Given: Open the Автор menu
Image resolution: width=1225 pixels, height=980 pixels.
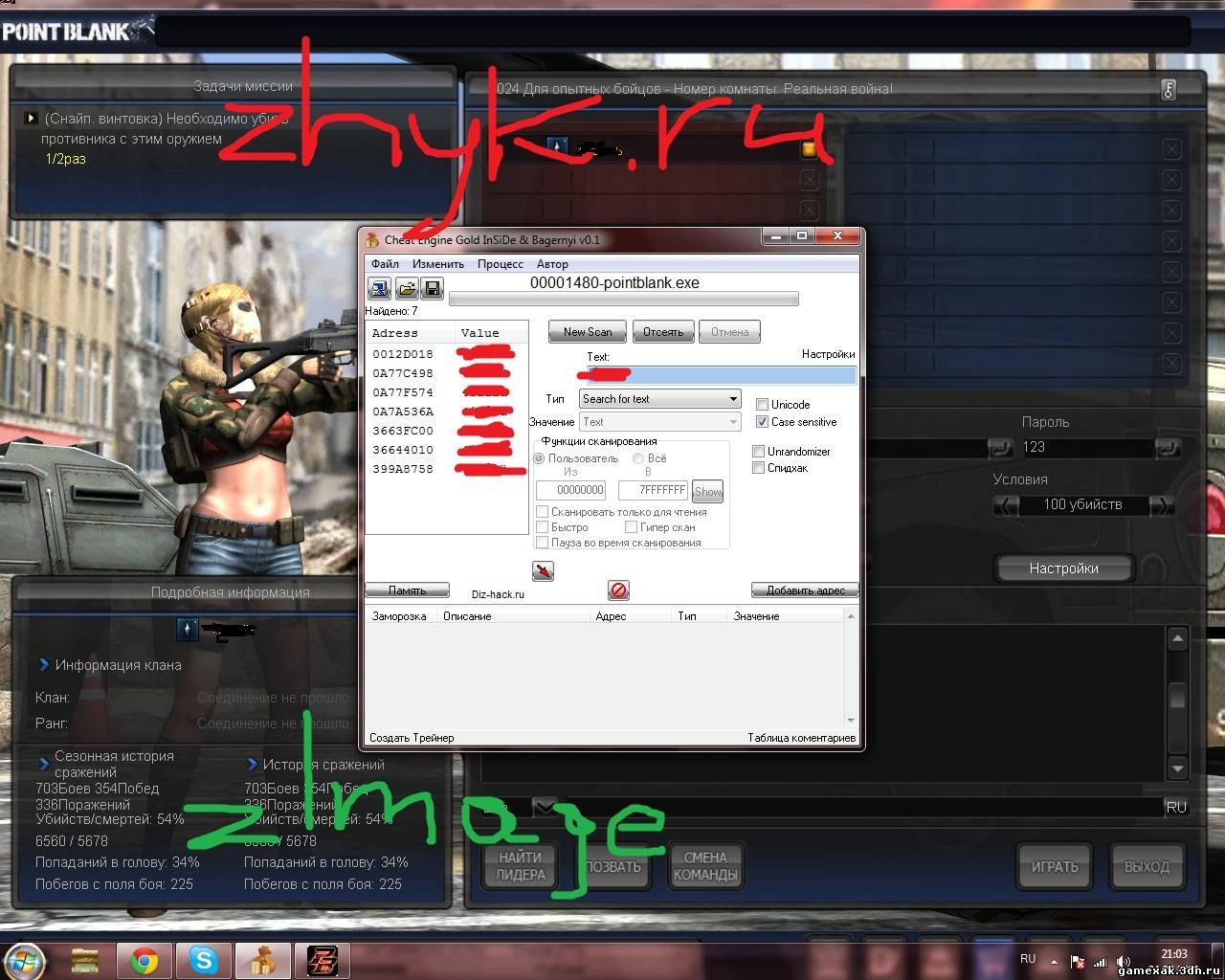Looking at the screenshot, I should point(552,264).
